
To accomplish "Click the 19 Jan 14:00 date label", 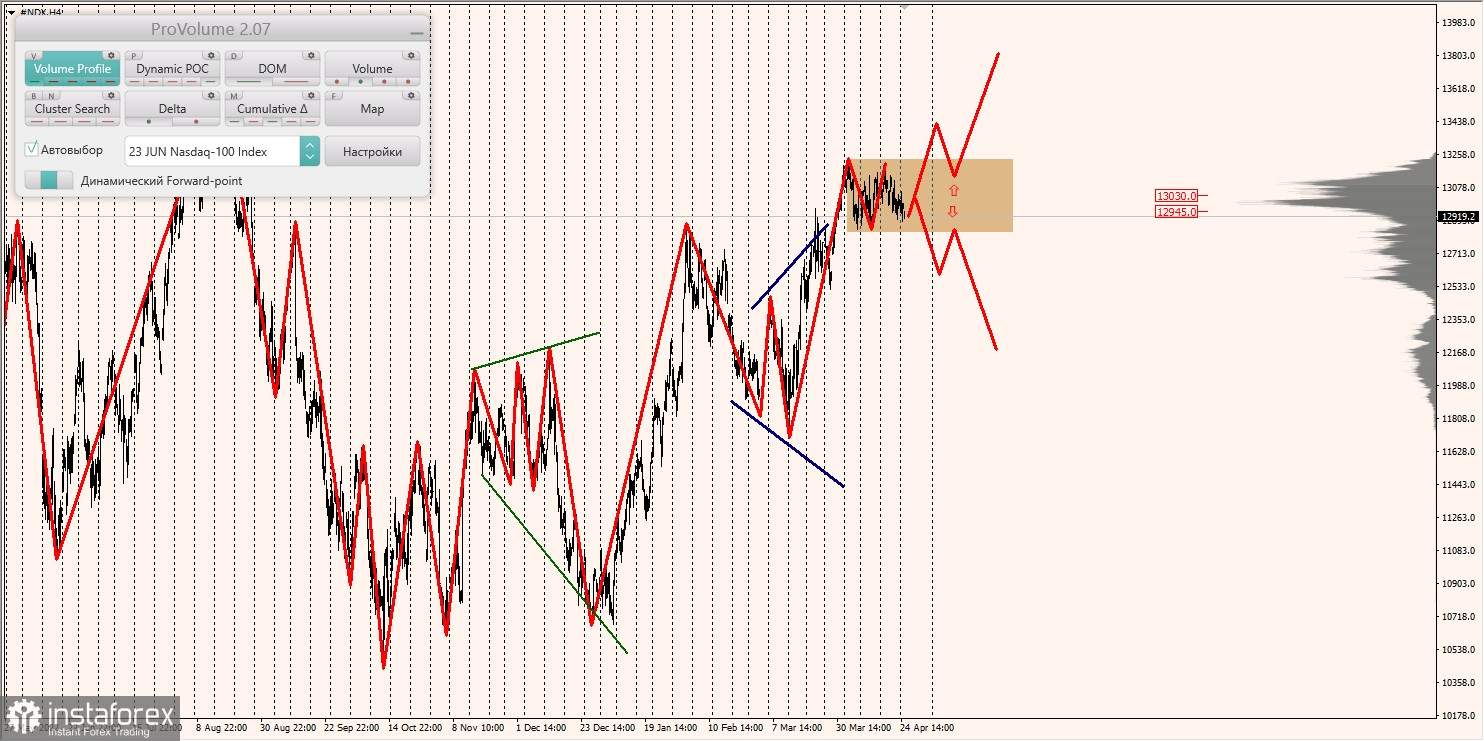I will coord(671,728).
